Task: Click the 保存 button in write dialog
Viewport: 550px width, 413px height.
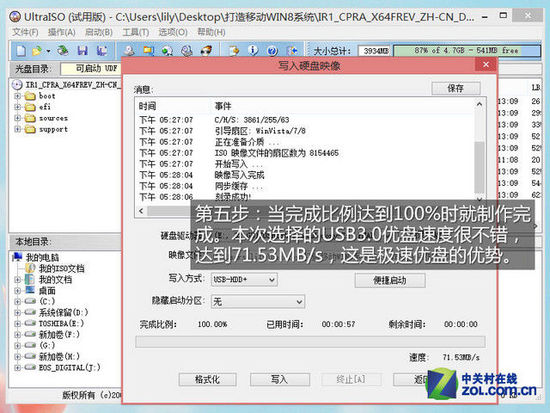Action: pyautogui.click(x=456, y=88)
